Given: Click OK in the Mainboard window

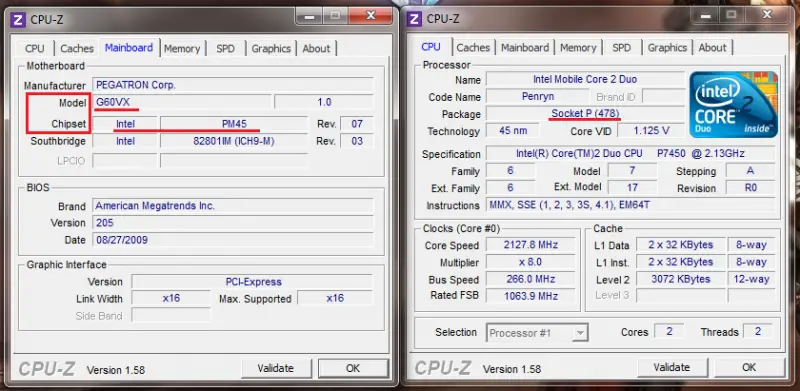Looking at the screenshot, I should pyautogui.click(x=353, y=368).
